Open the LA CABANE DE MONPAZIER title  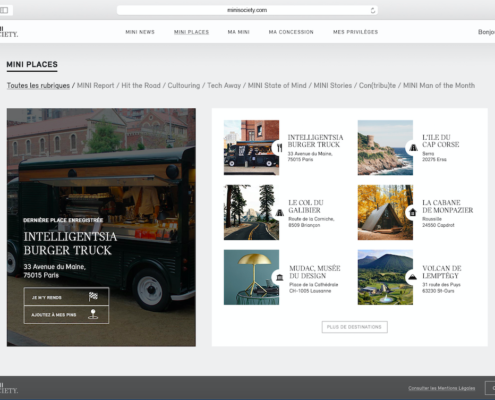[x=448, y=206]
